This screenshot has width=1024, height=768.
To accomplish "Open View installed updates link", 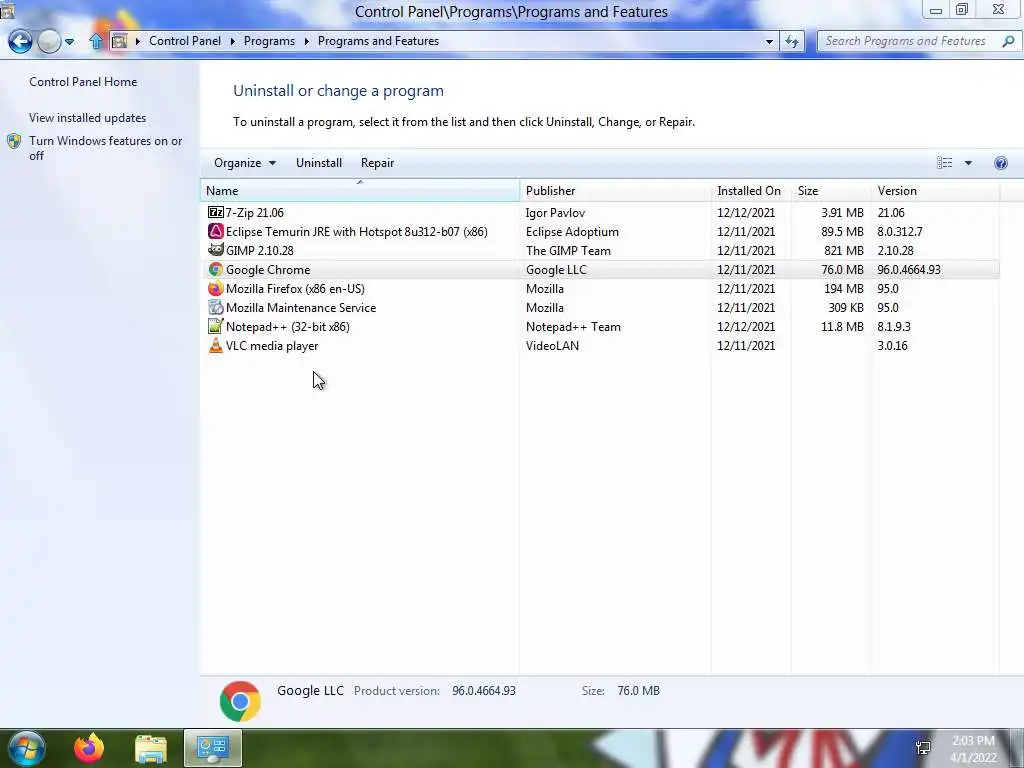I will (x=88, y=118).
